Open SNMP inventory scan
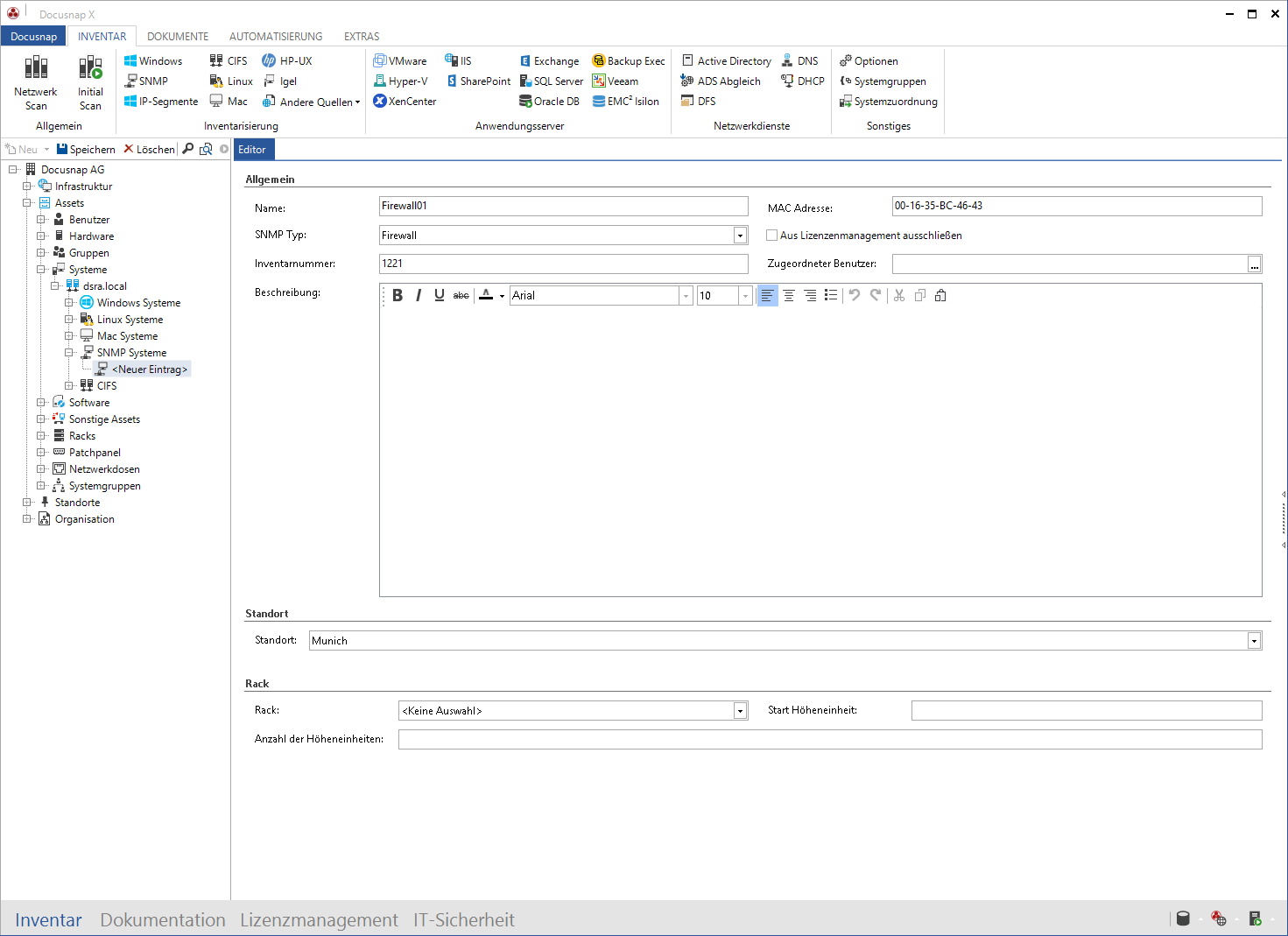Image resolution: width=1288 pixels, height=936 pixels. 146,81
